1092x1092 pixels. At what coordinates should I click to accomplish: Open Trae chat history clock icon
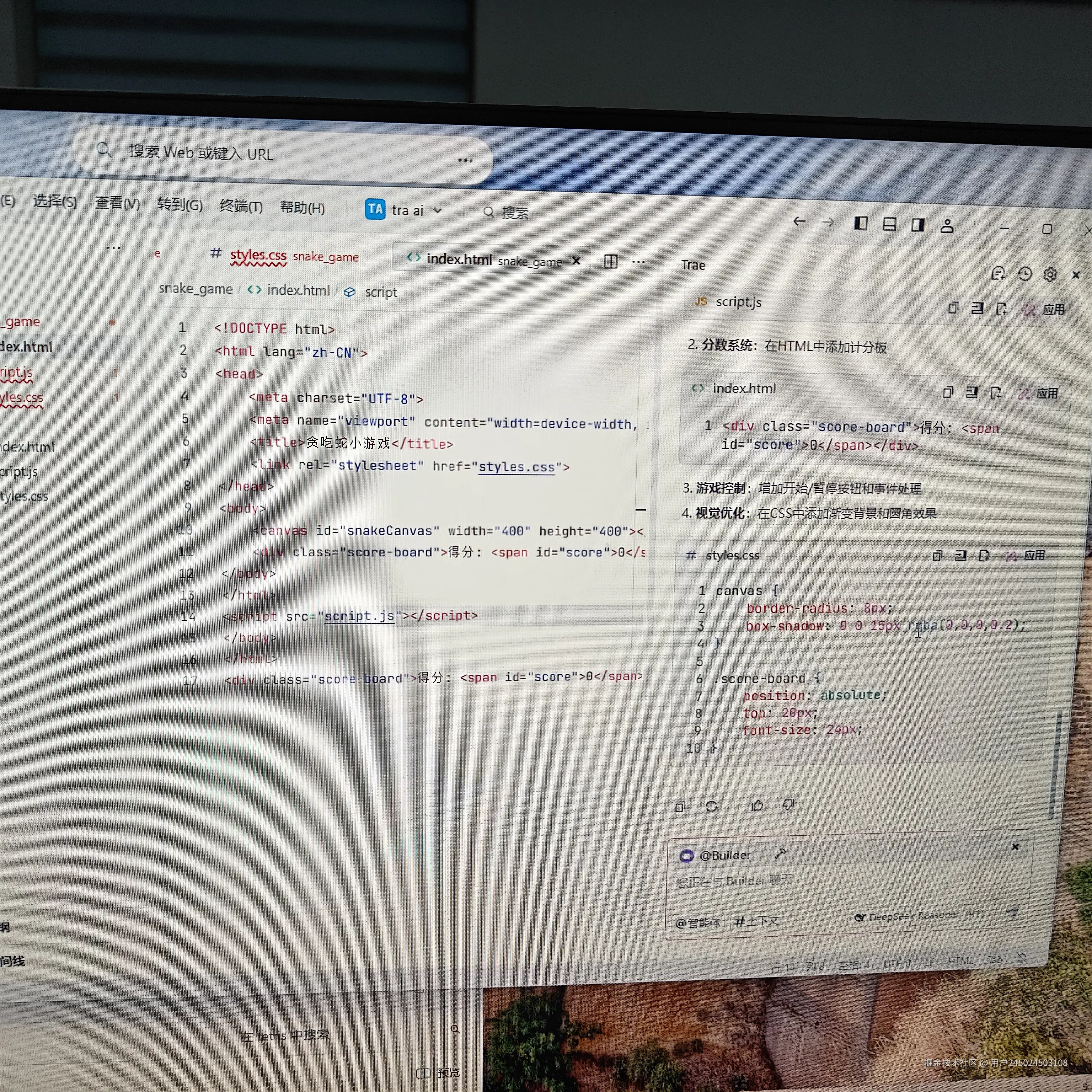point(1024,274)
